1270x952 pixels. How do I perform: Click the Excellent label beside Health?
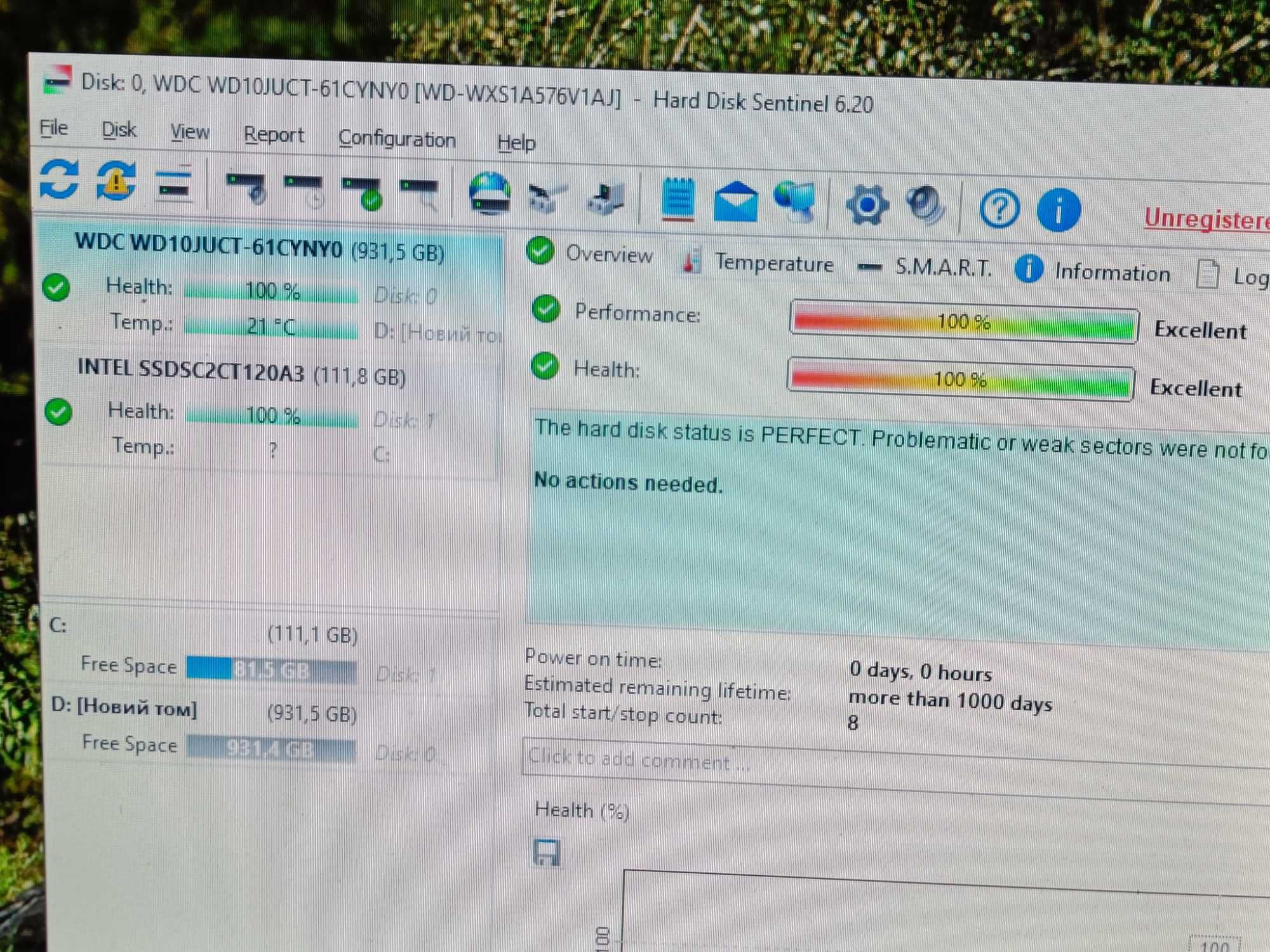[x=1196, y=388]
